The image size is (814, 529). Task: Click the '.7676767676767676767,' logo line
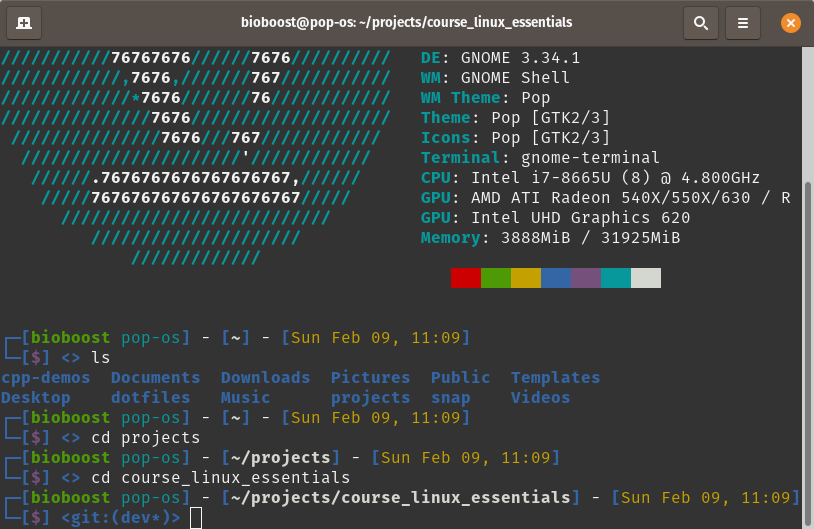(196, 178)
